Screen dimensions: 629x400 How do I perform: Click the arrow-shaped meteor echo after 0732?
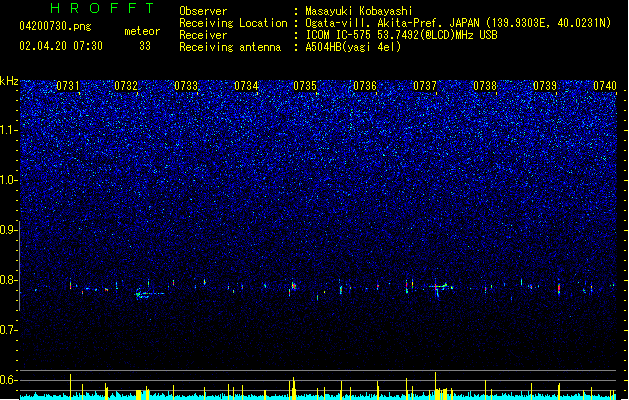149,294
